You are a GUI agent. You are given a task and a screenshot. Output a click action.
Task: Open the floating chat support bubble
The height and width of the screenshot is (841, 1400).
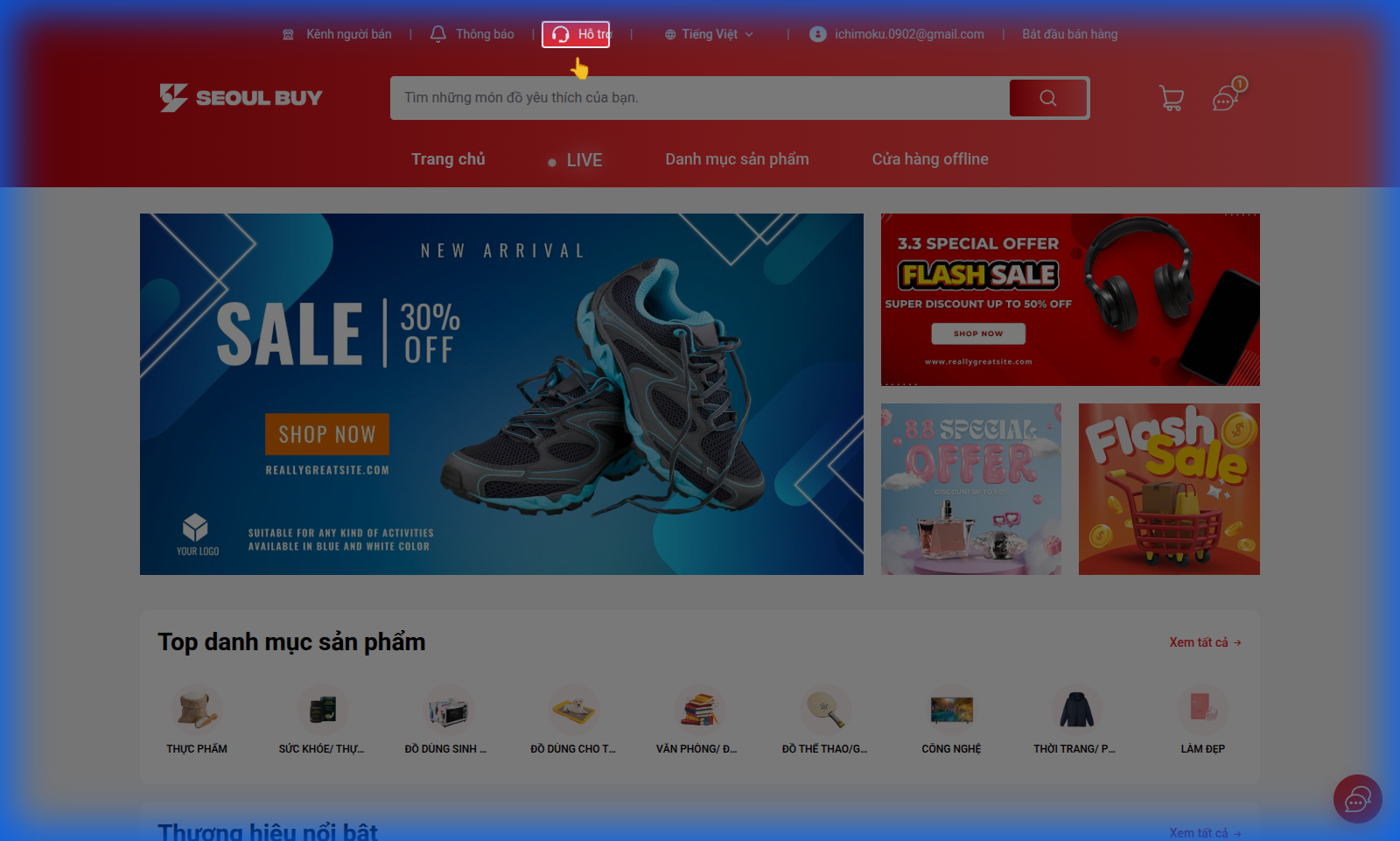coord(1357,799)
